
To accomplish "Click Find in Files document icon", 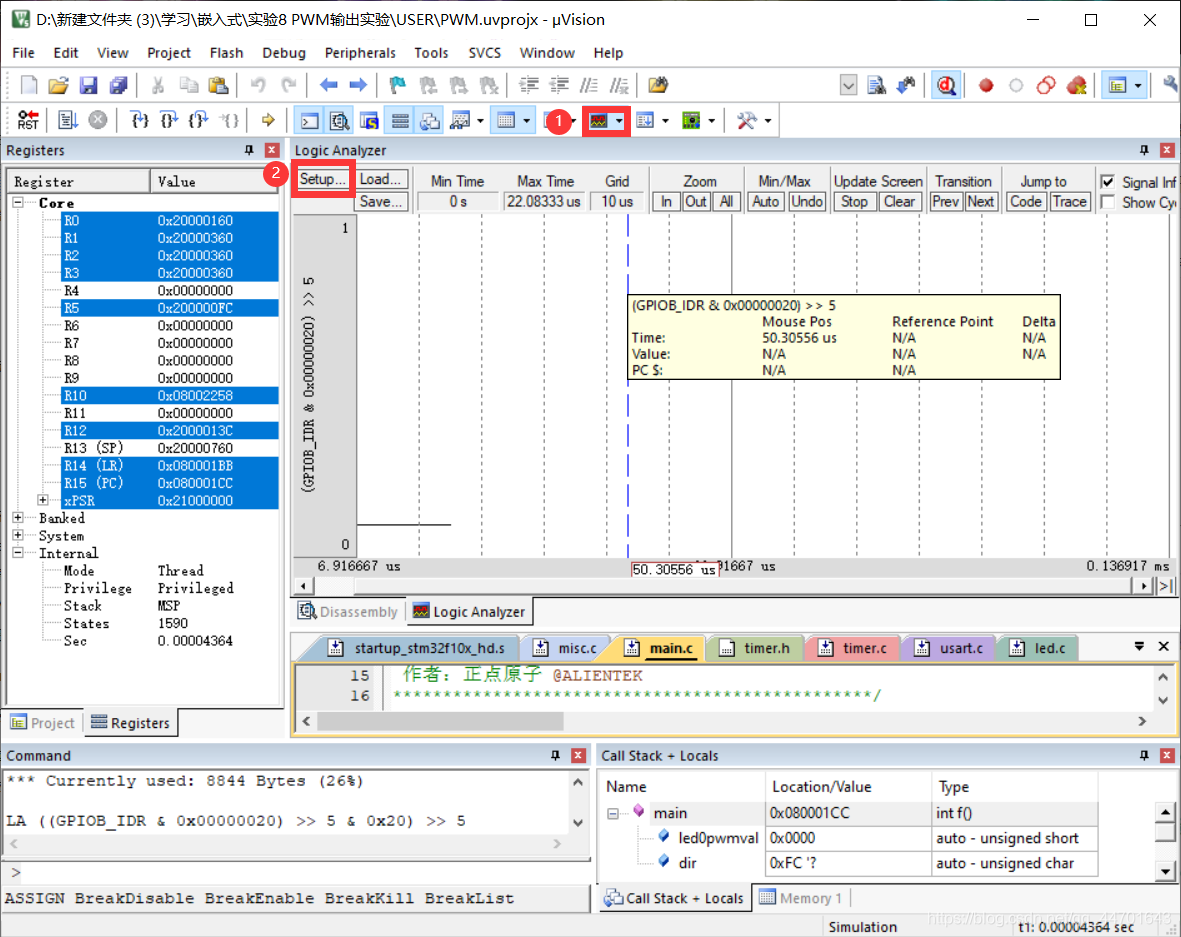I will 877,85.
